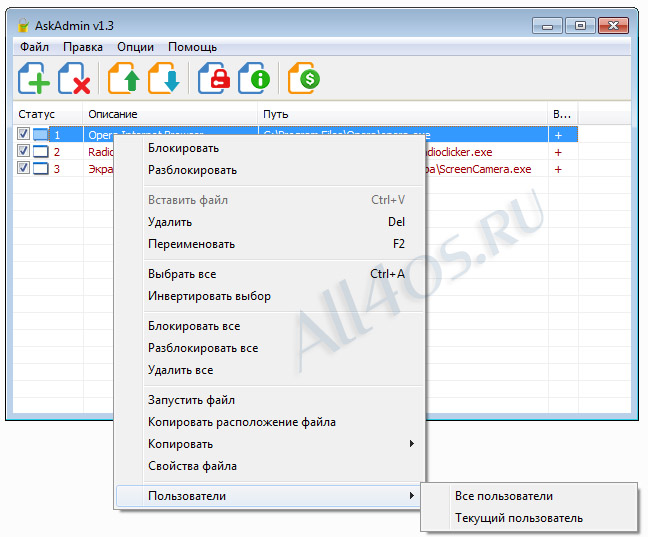This screenshot has width=648, height=537.
Task: Open the Правка menu
Action: 83,47
